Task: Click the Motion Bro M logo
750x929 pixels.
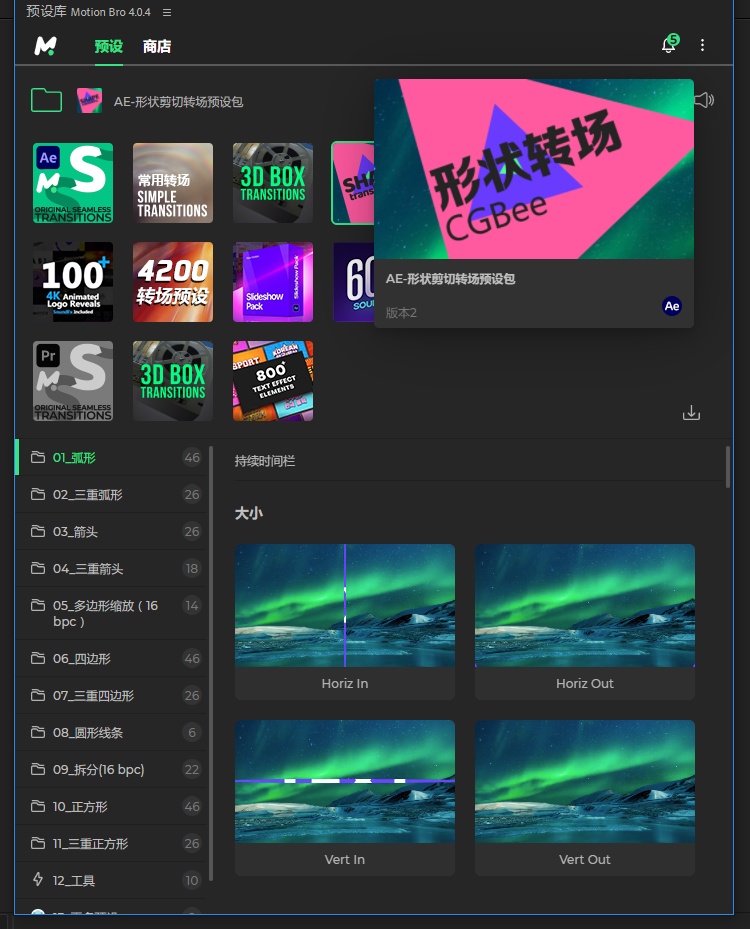Action: (46, 46)
